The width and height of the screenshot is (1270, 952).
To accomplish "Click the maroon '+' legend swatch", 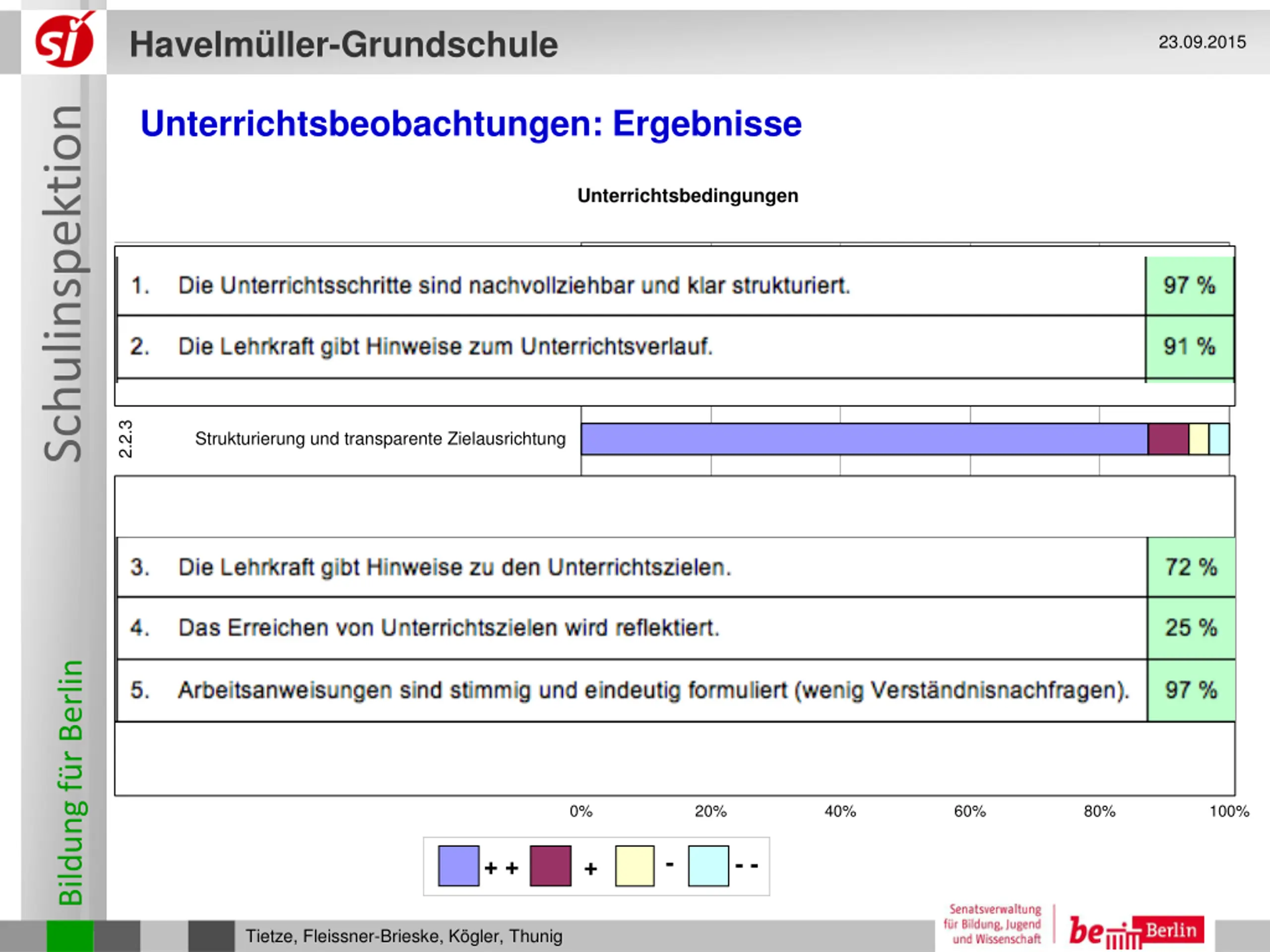I will pyautogui.click(x=550, y=865).
